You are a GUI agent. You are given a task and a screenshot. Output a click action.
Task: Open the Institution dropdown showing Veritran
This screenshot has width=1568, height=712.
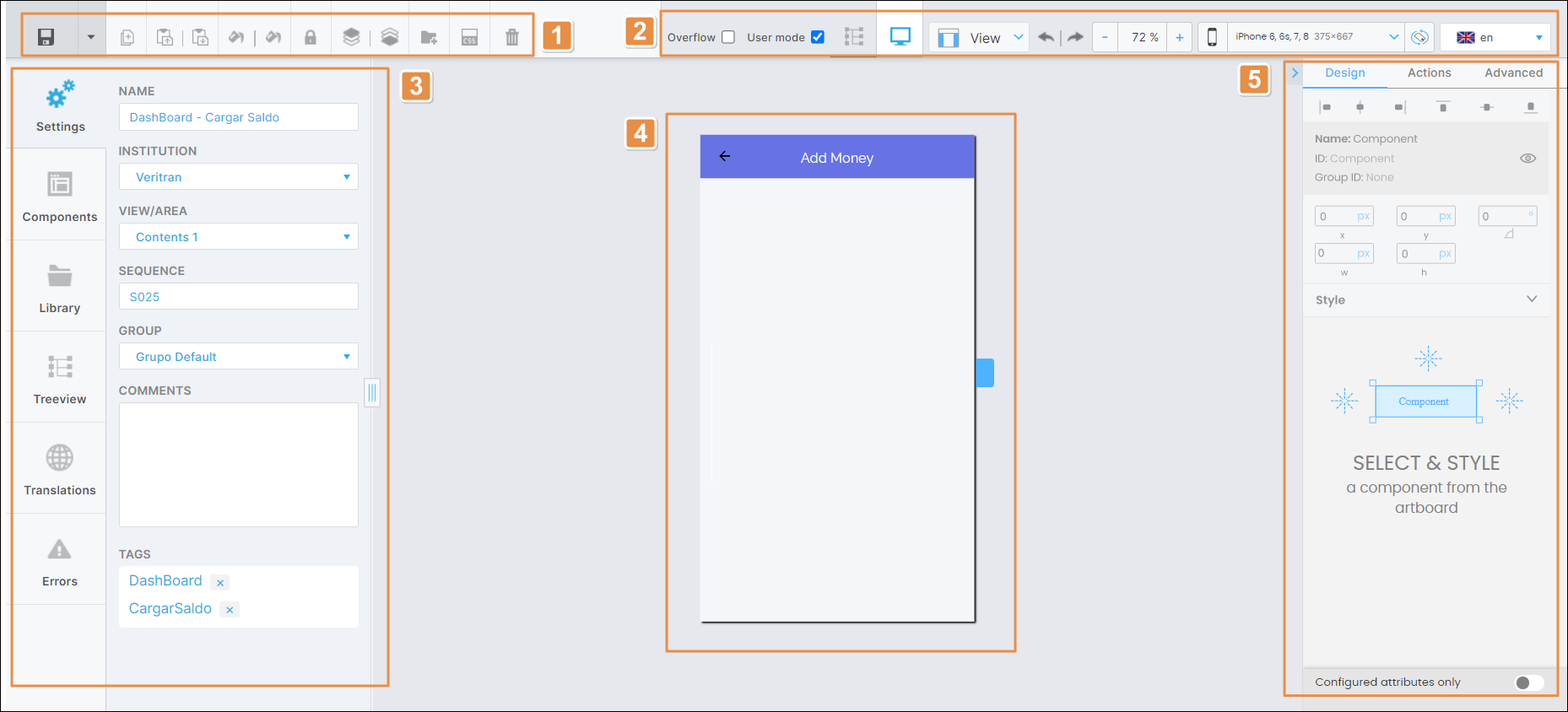click(x=239, y=177)
